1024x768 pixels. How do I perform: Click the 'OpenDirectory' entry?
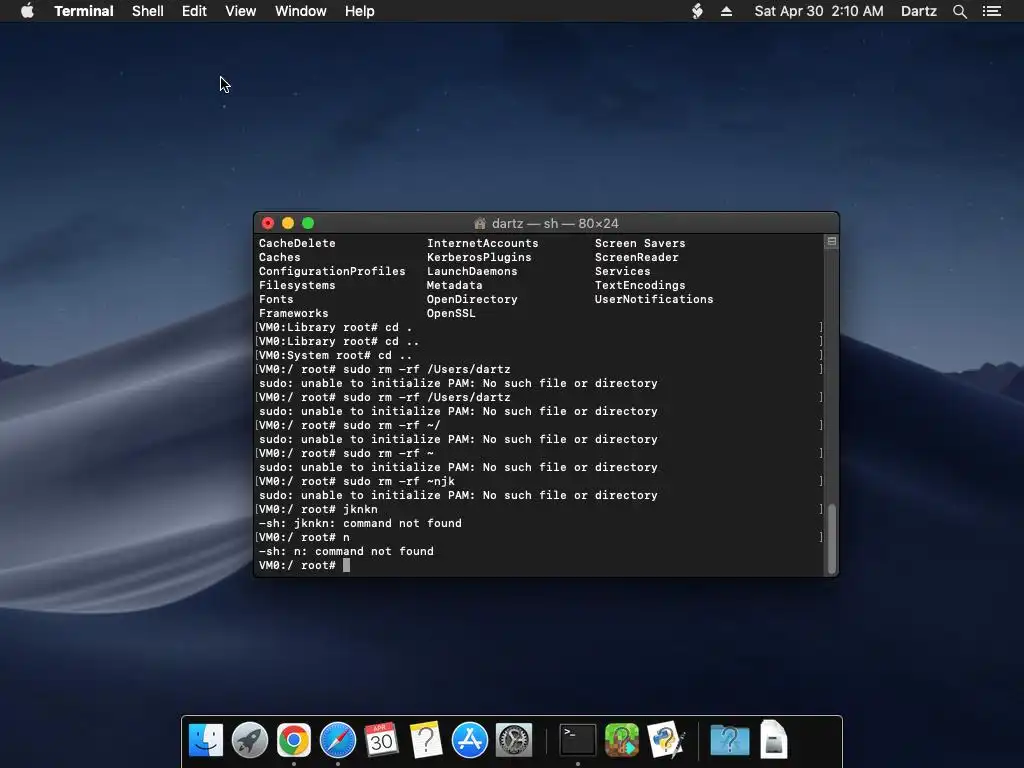click(472, 299)
